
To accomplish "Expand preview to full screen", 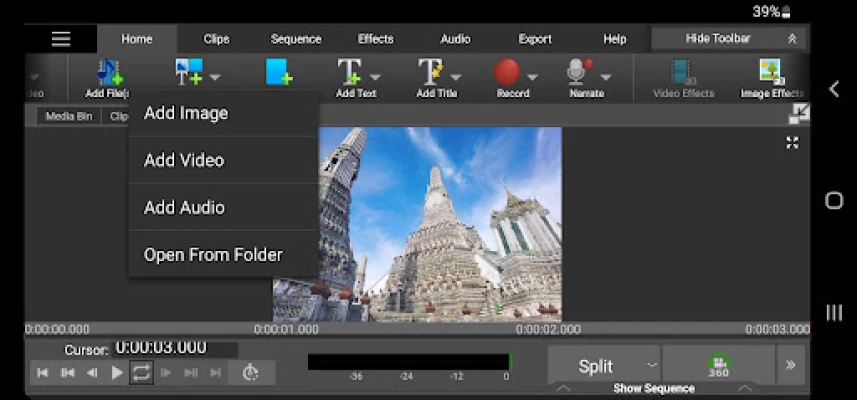I will pos(792,143).
